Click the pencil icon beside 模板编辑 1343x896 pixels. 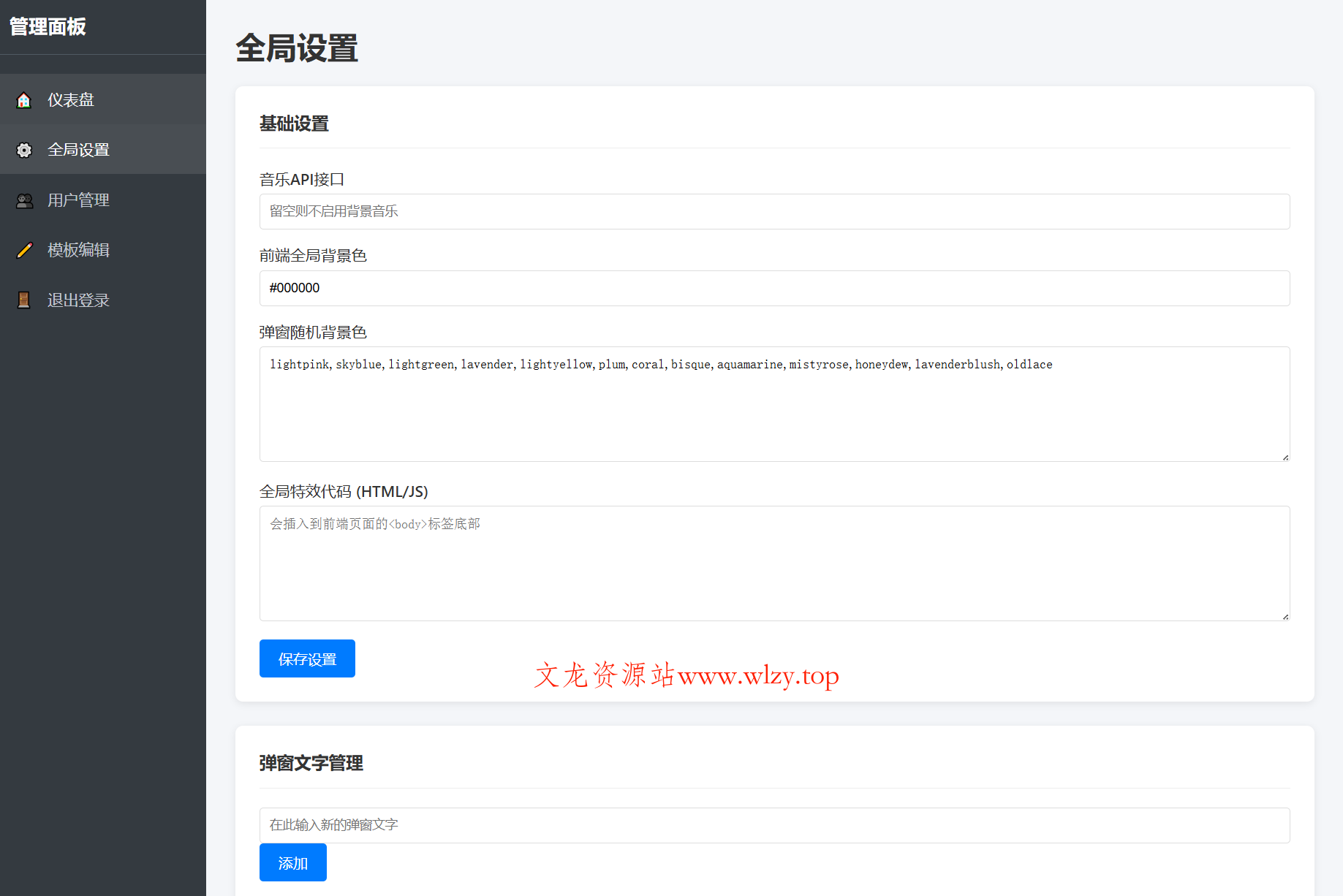(24, 250)
